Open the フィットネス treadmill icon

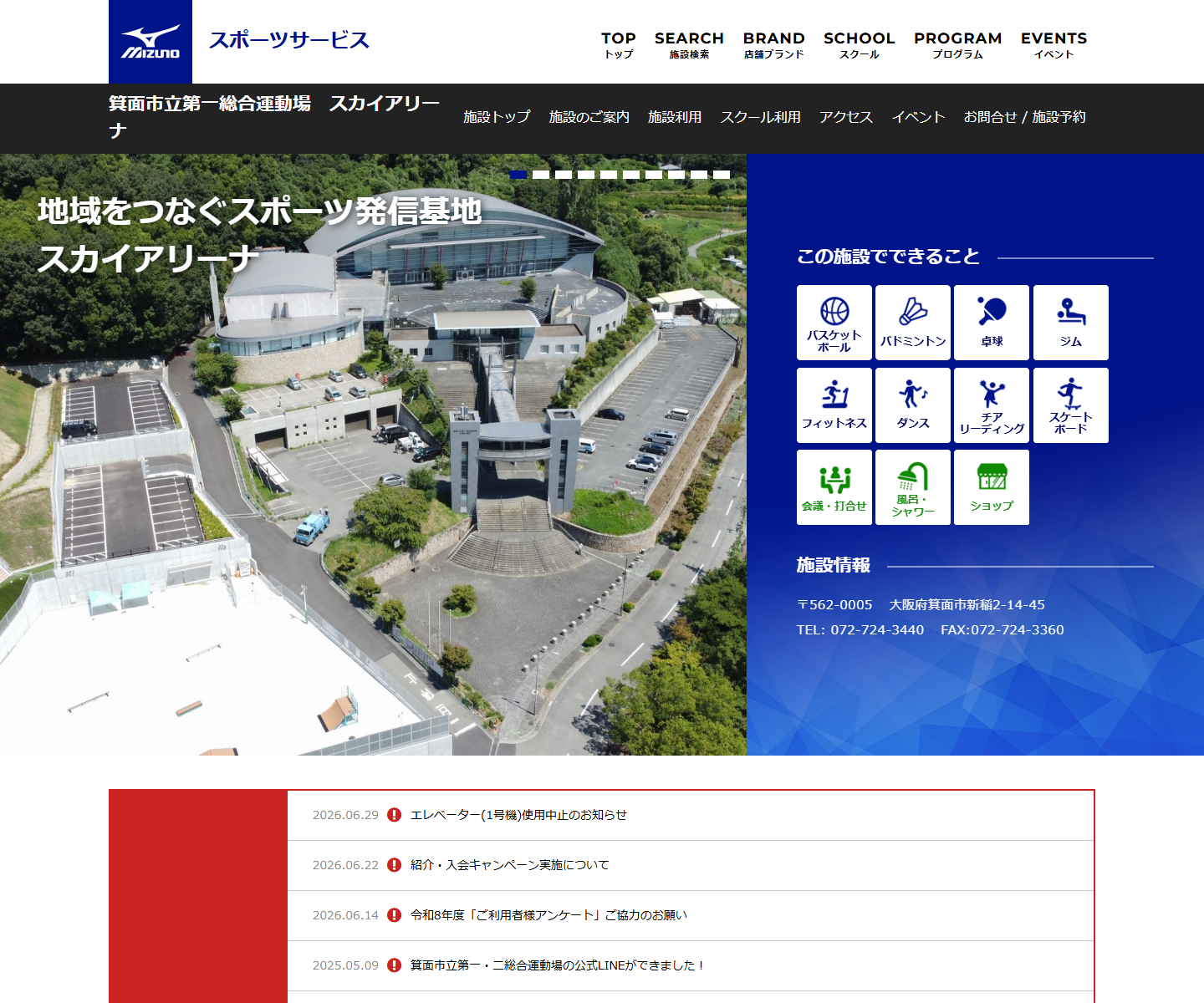click(x=834, y=405)
